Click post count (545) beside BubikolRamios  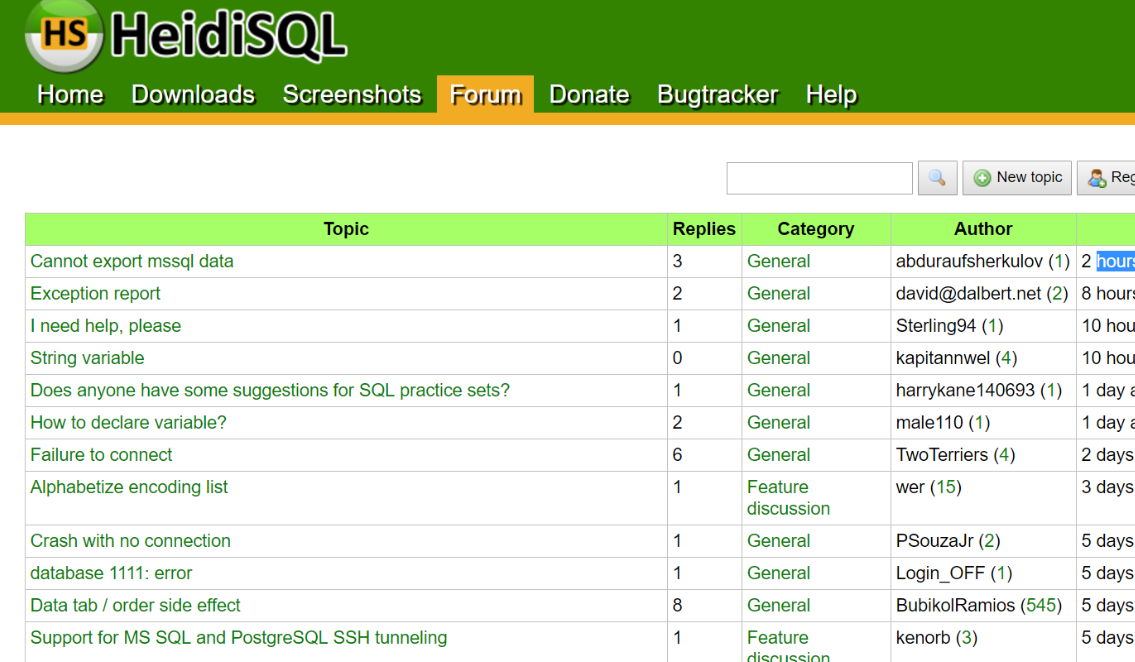point(1041,606)
